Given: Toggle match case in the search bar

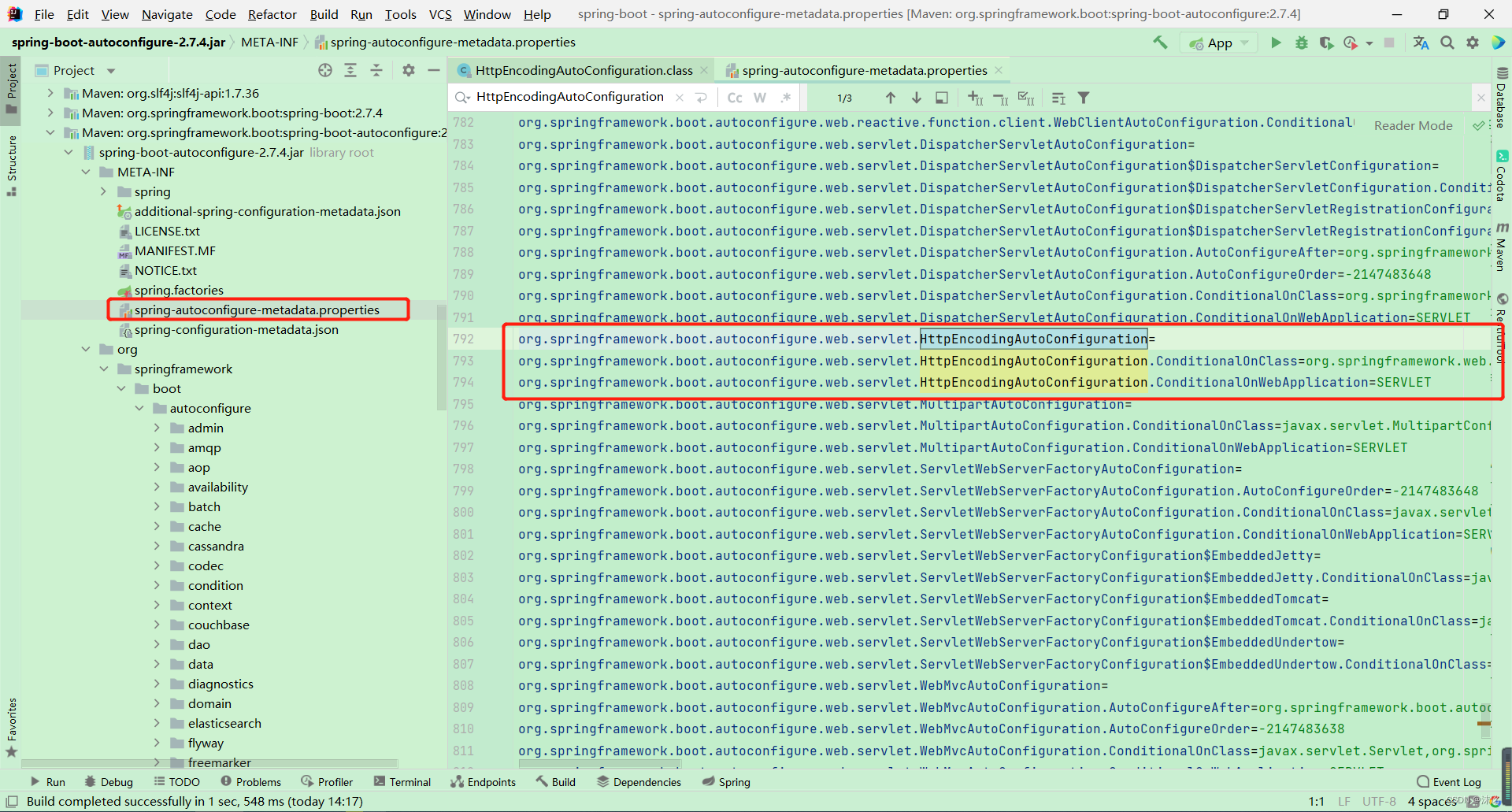Looking at the screenshot, I should pos(735,98).
